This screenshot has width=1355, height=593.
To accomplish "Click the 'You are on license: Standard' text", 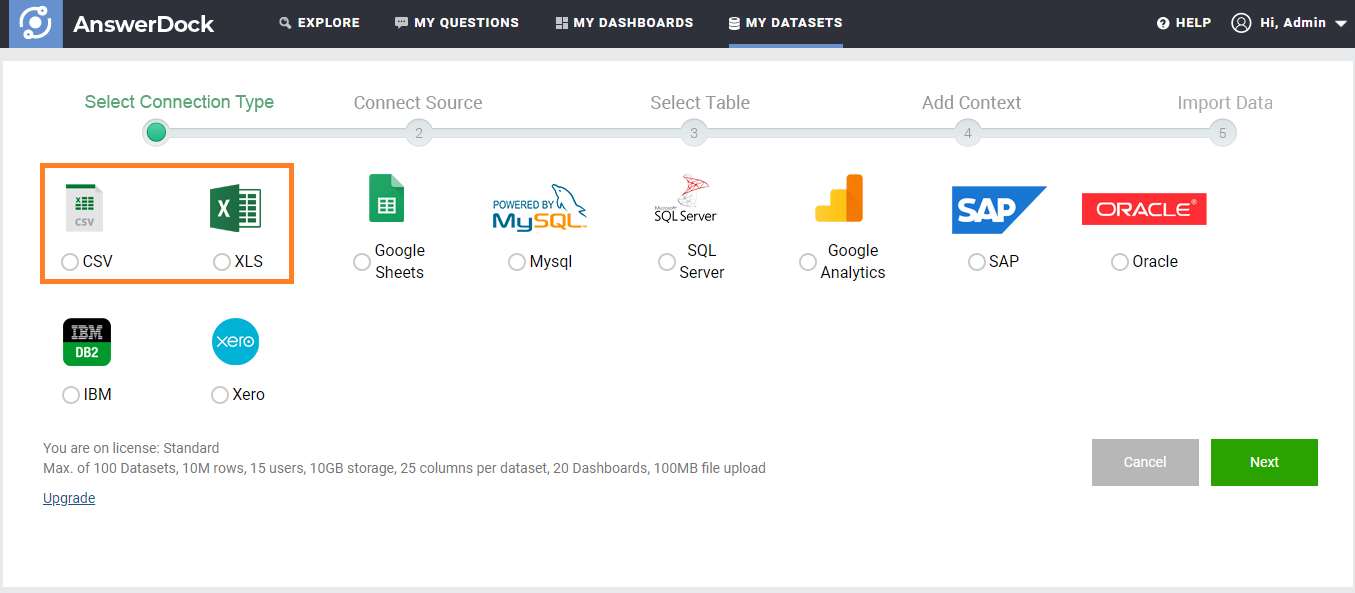I will click(131, 448).
